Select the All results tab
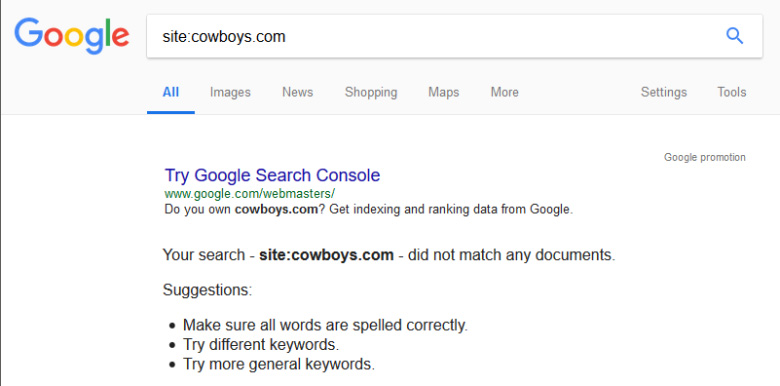Viewport: 780px width, 386px height. [171, 93]
